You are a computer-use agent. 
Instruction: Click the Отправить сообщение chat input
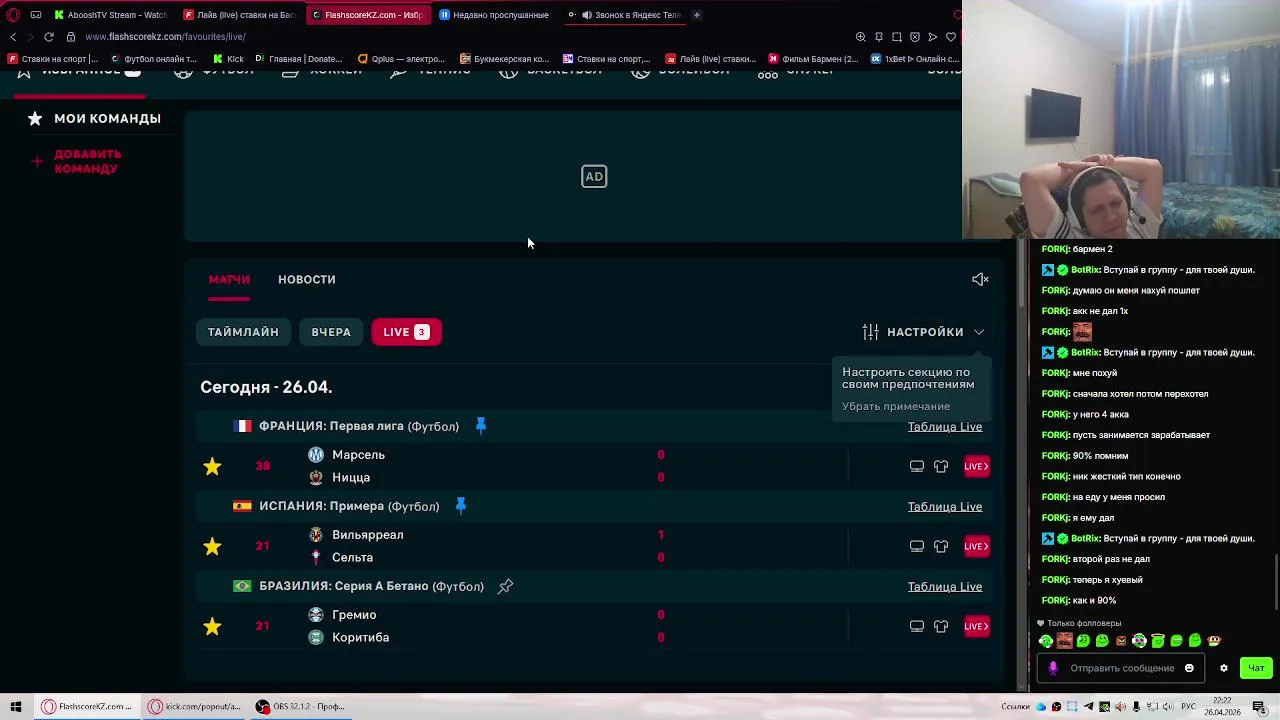click(1122, 668)
